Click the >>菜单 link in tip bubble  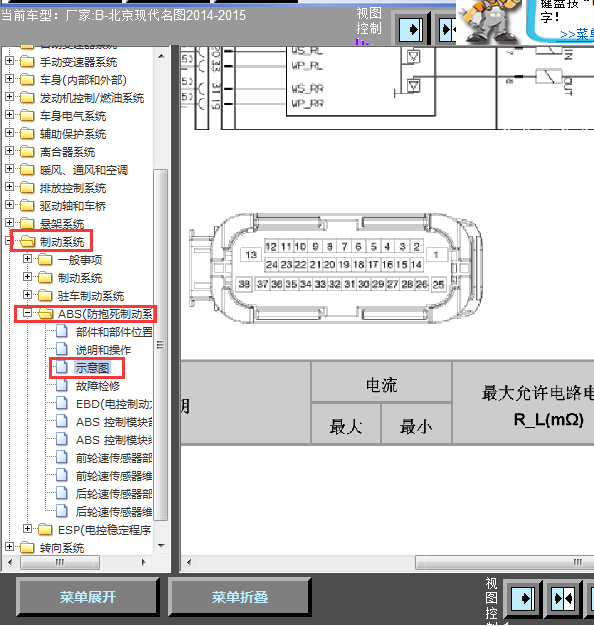[x=576, y=34]
